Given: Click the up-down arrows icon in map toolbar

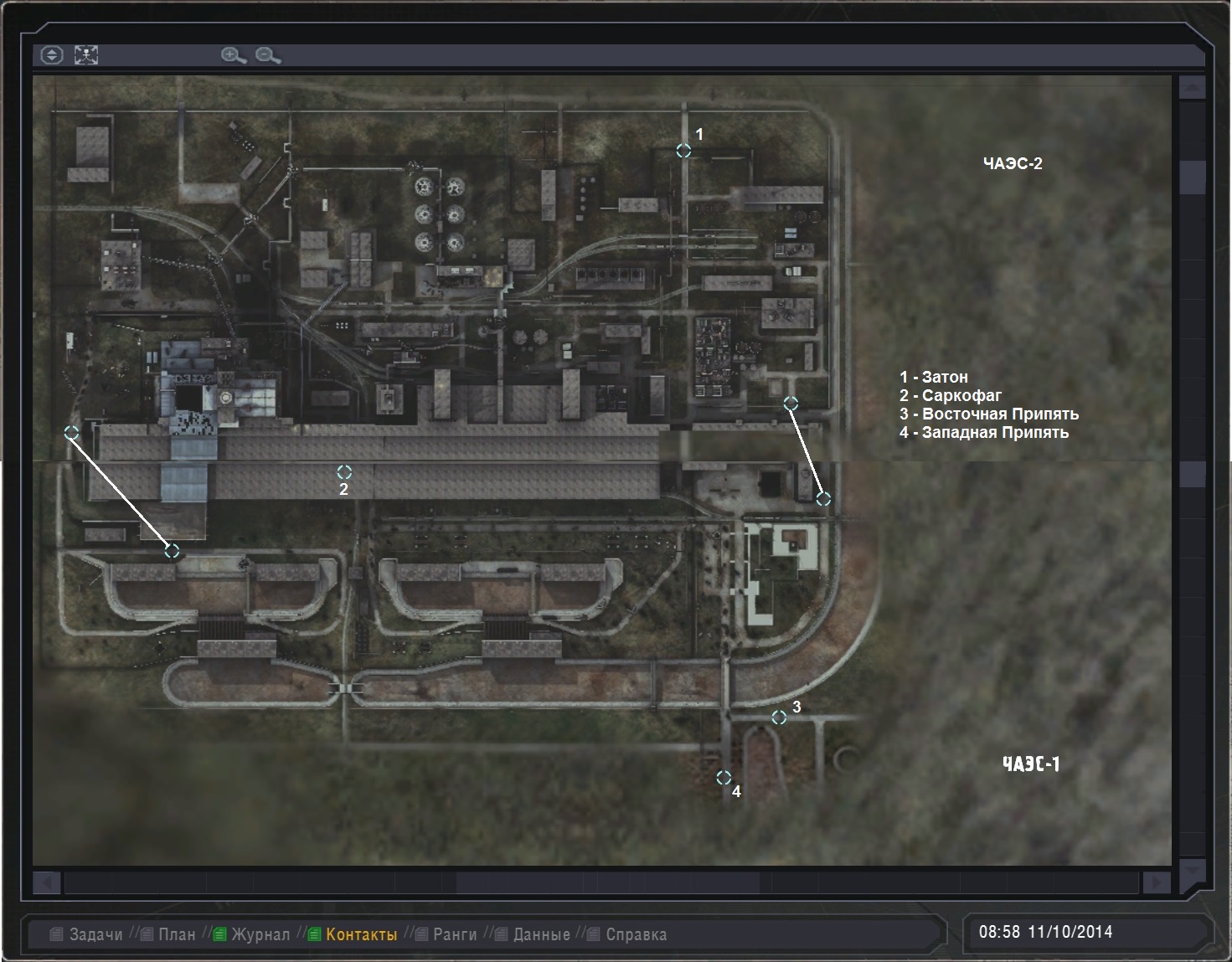Looking at the screenshot, I should pyautogui.click(x=52, y=55).
